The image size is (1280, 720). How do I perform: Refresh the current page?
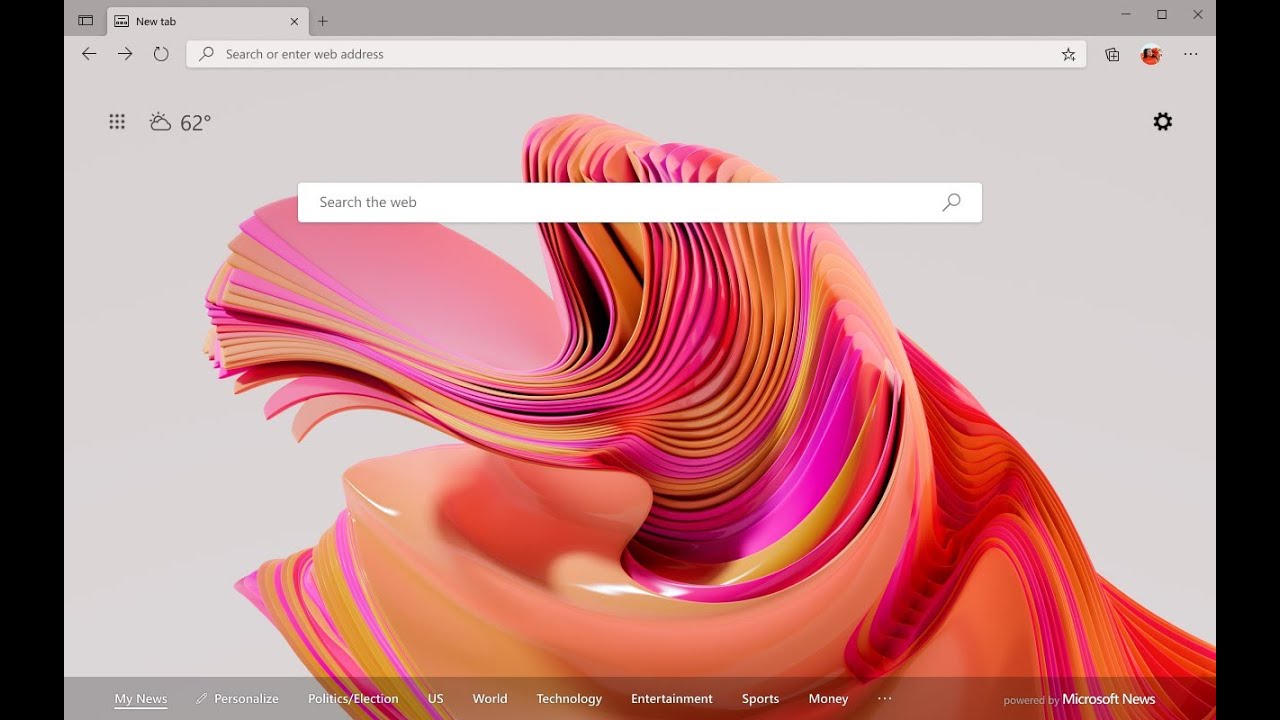[x=161, y=54]
